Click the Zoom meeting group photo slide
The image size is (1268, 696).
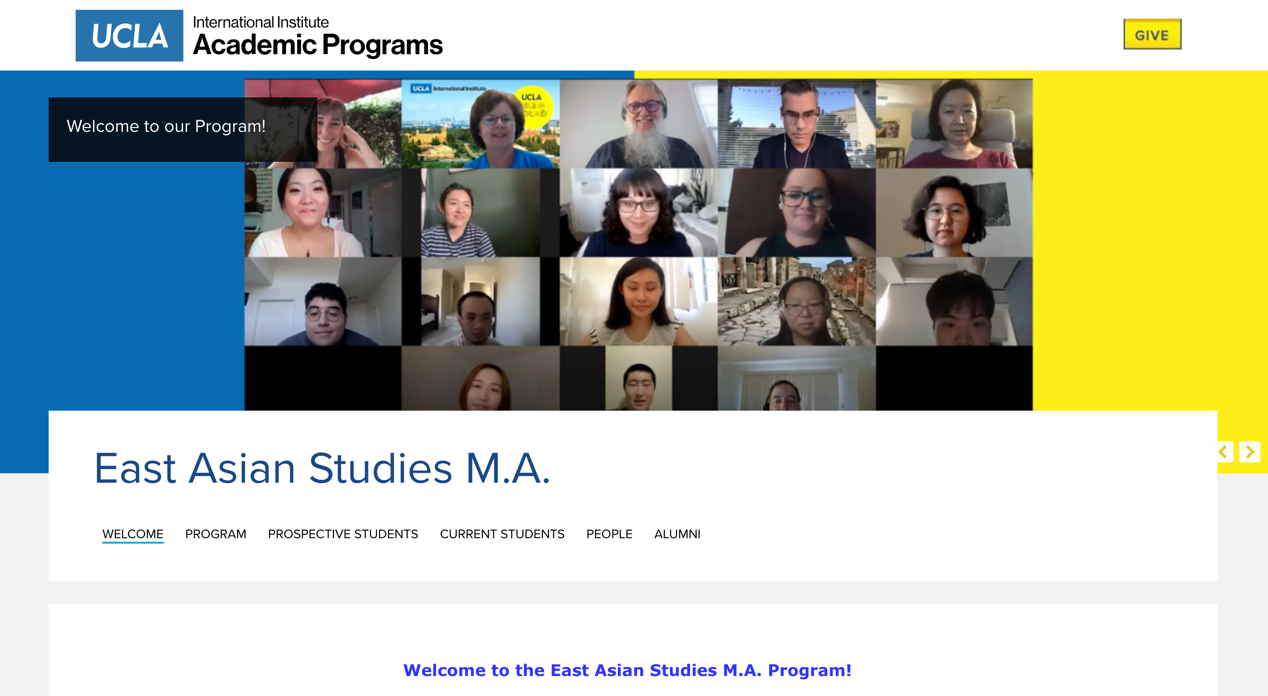(x=638, y=245)
